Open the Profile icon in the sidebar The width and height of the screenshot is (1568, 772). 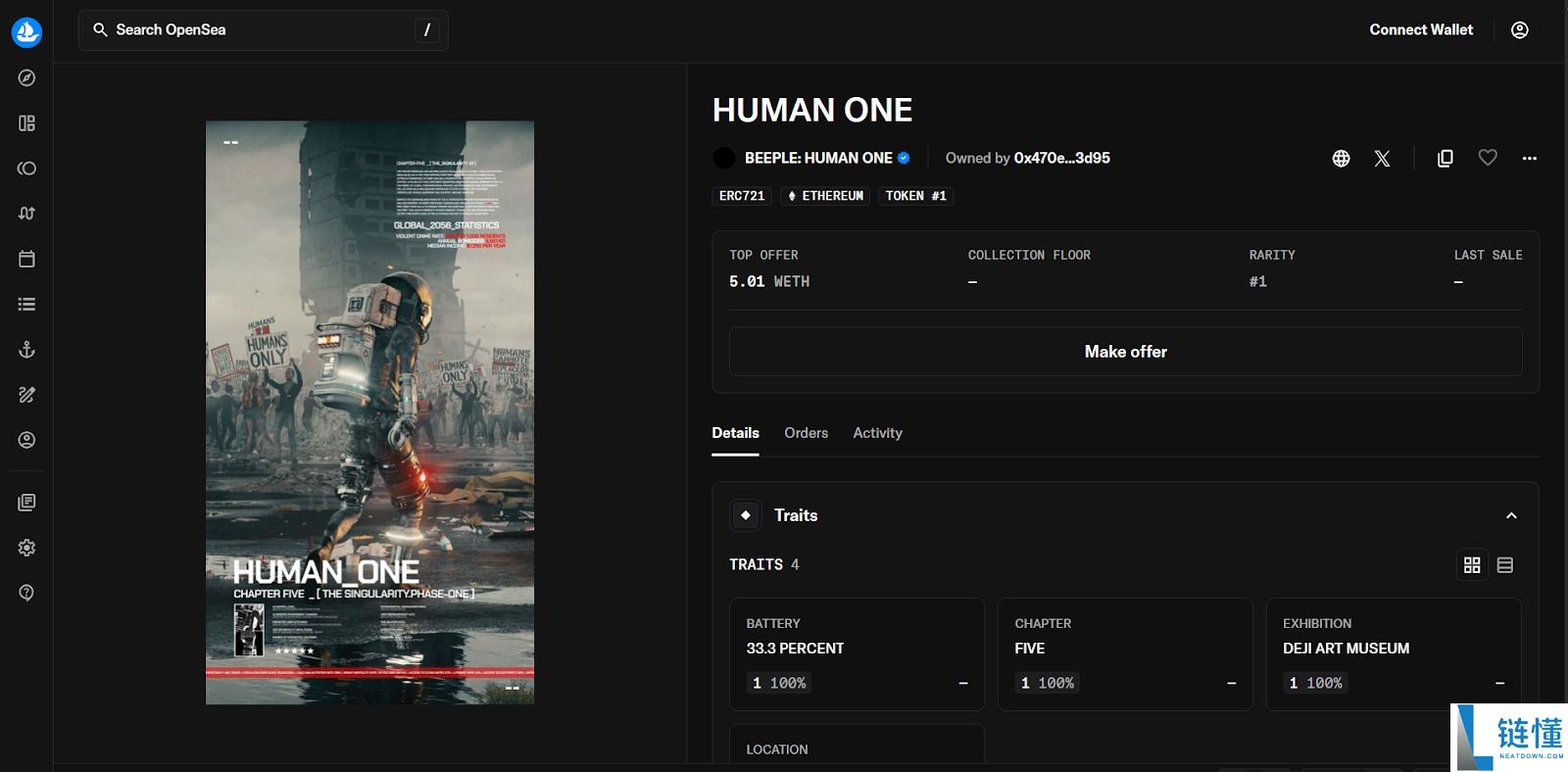click(x=26, y=440)
